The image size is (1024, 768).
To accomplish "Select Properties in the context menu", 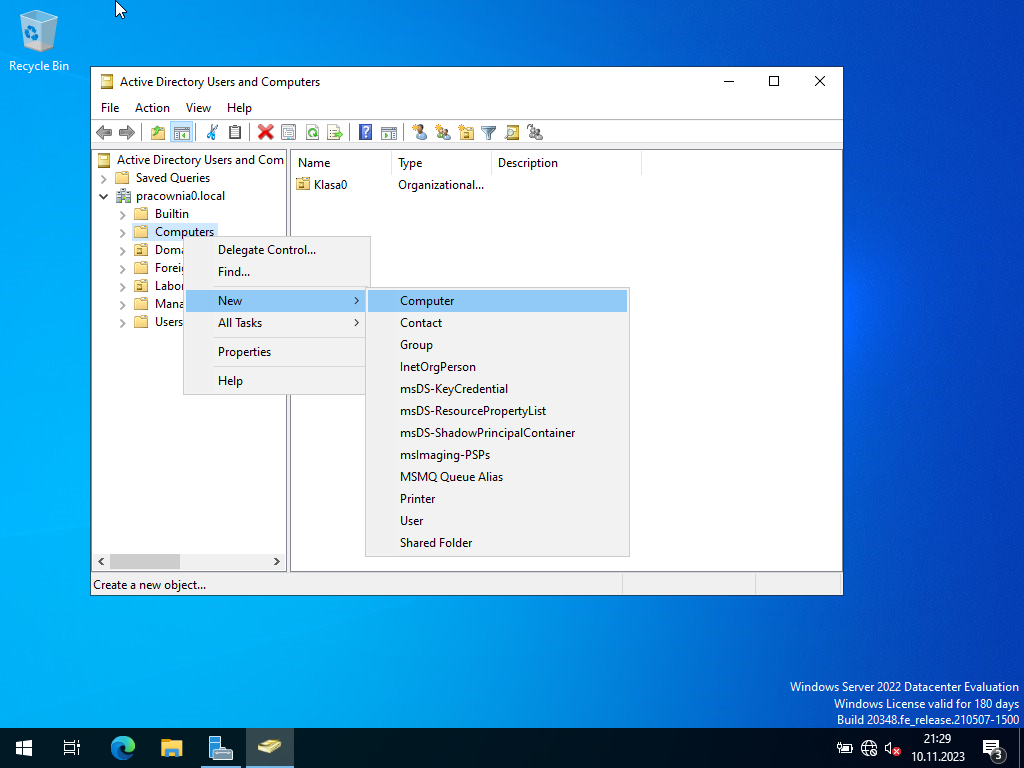I will [x=276, y=351].
